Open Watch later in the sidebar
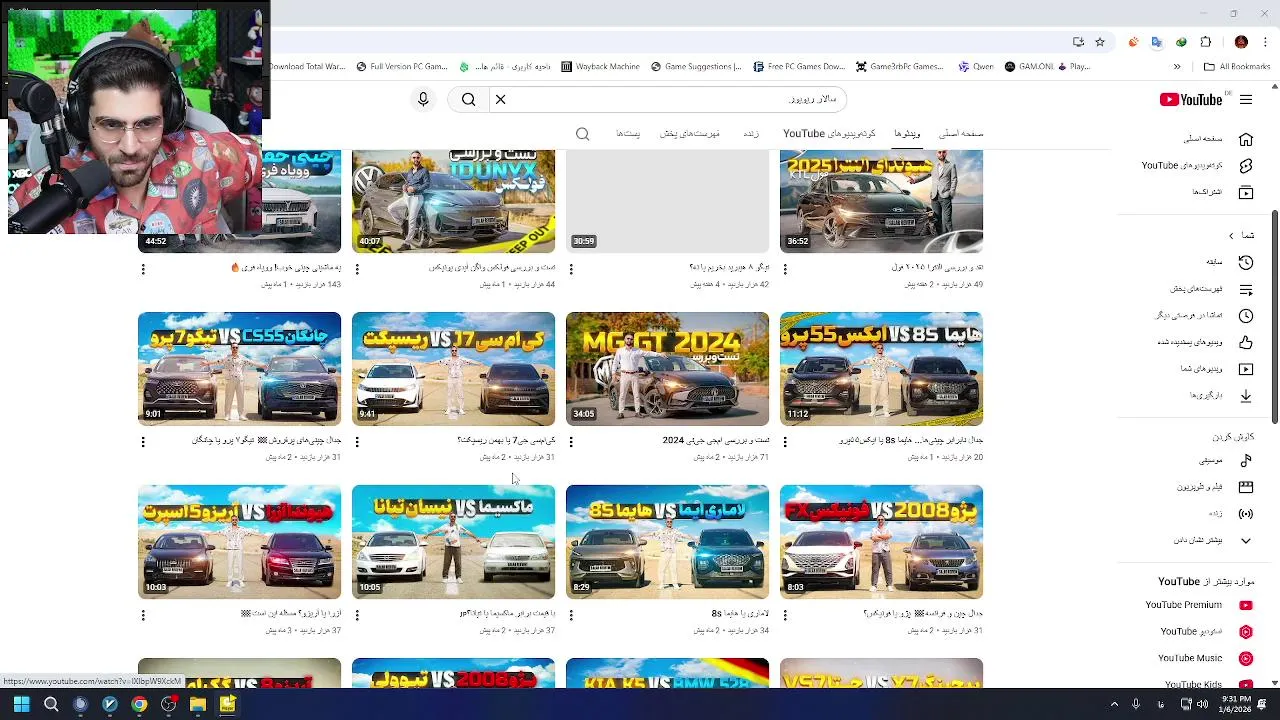Viewport: 1280px width, 720px height. tap(1205, 316)
